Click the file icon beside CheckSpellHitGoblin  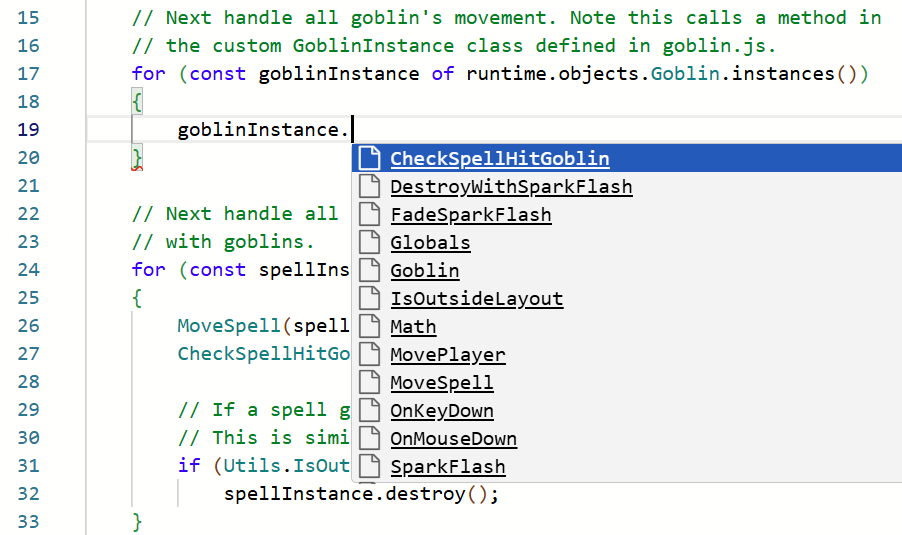(x=369, y=158)
